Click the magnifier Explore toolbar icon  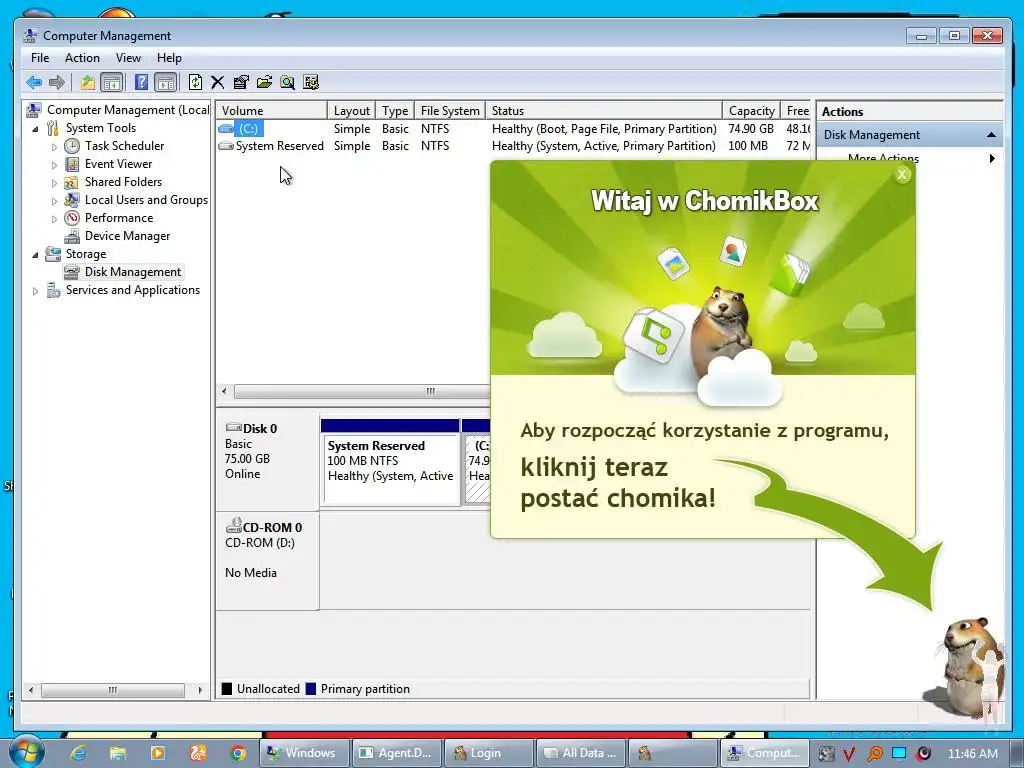click(x=287, y=82)
